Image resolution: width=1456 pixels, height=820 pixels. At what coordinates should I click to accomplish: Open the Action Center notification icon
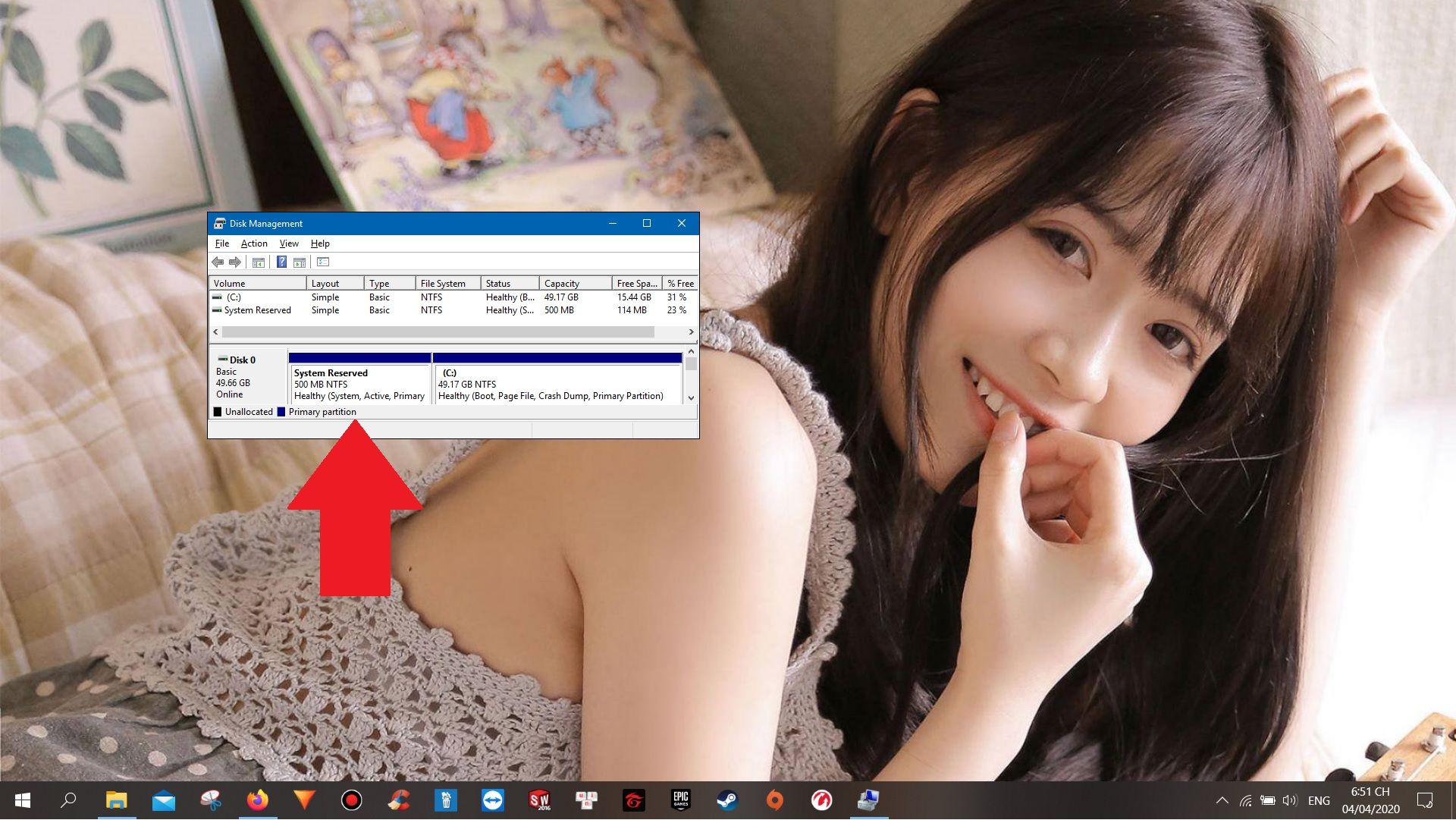1425,800
